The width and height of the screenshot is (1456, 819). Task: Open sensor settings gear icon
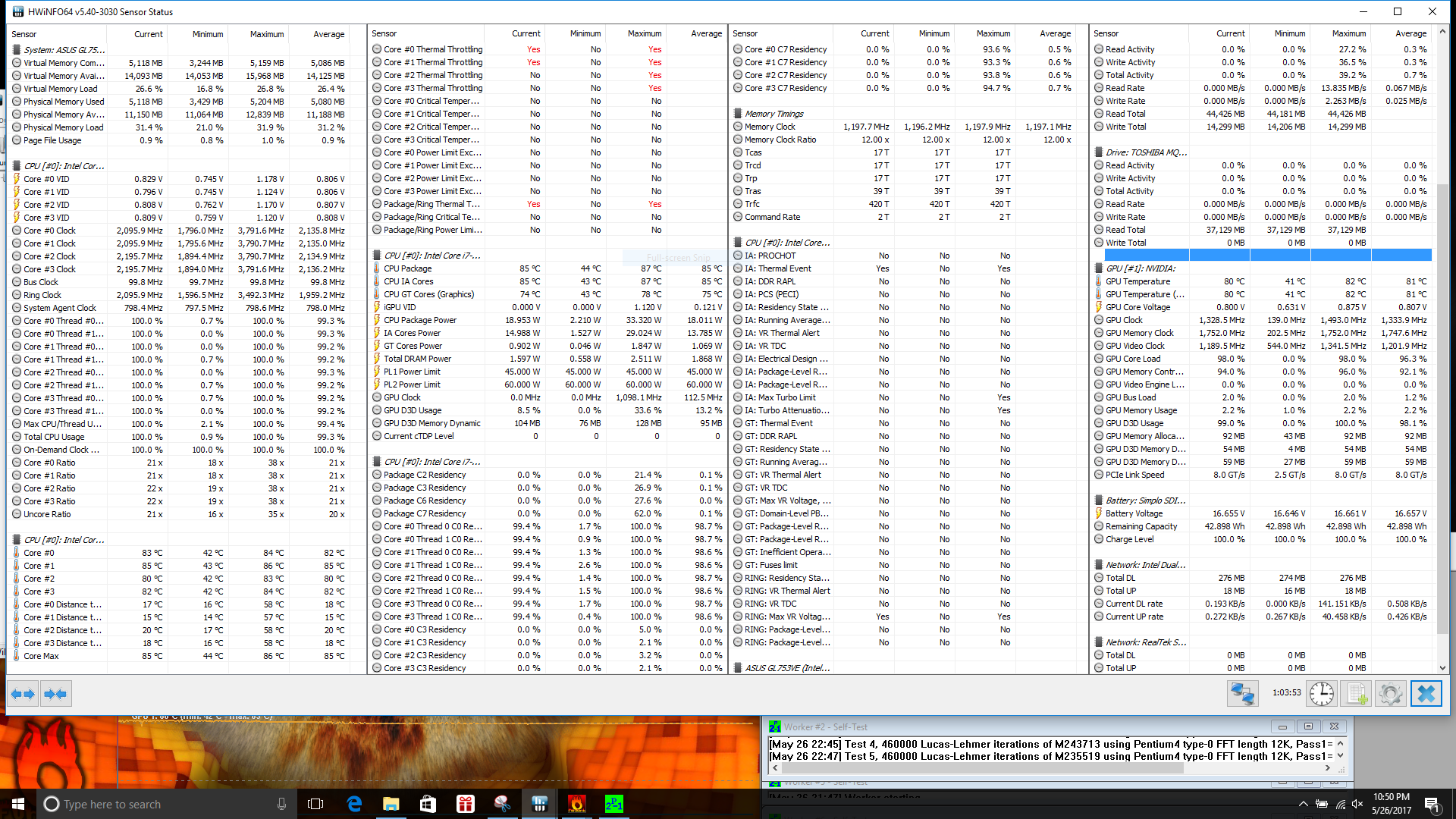[1391, 693]
